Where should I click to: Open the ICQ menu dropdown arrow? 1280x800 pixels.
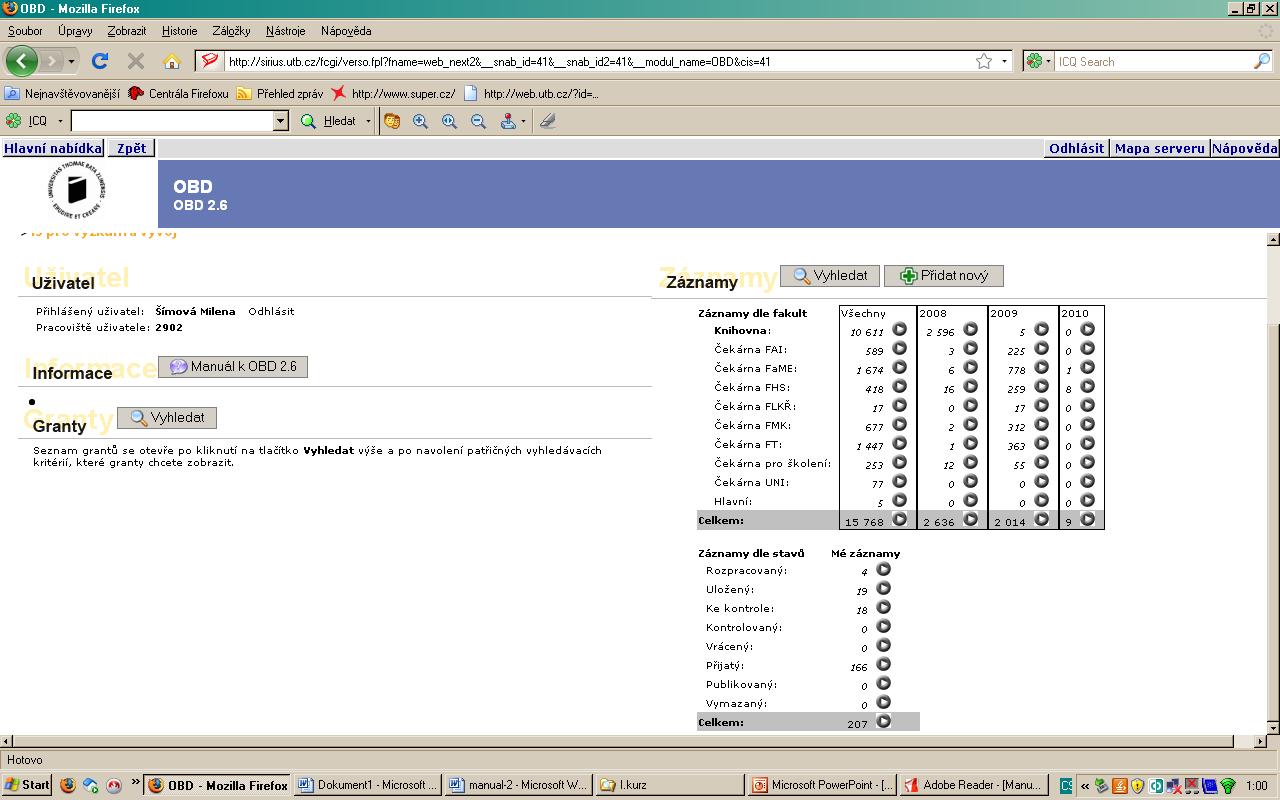point(60,121)
